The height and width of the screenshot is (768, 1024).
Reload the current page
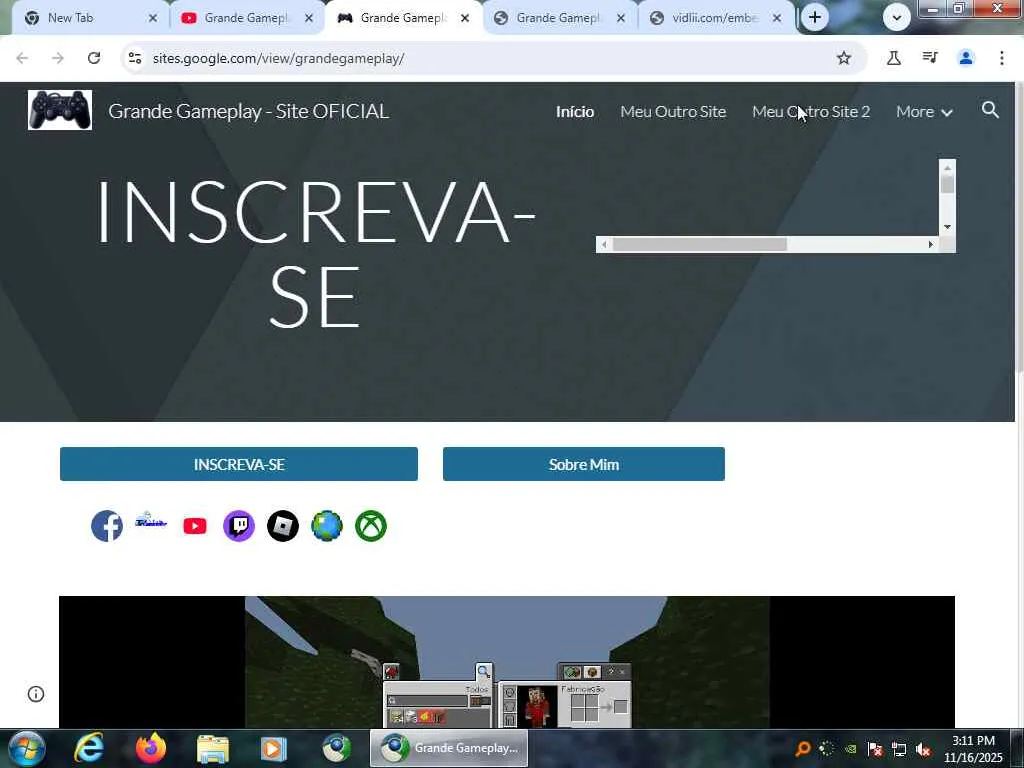pyautogui.click(x=94, y=58)
